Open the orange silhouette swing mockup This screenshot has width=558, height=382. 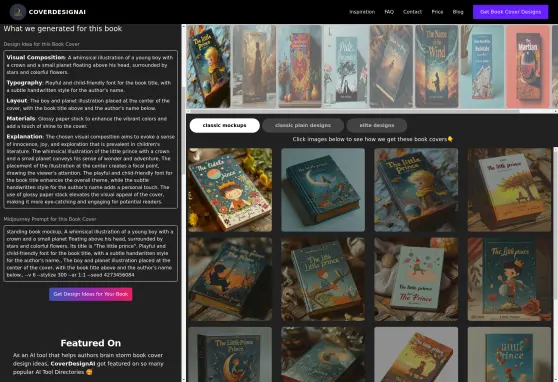click(x=230, y=279)
